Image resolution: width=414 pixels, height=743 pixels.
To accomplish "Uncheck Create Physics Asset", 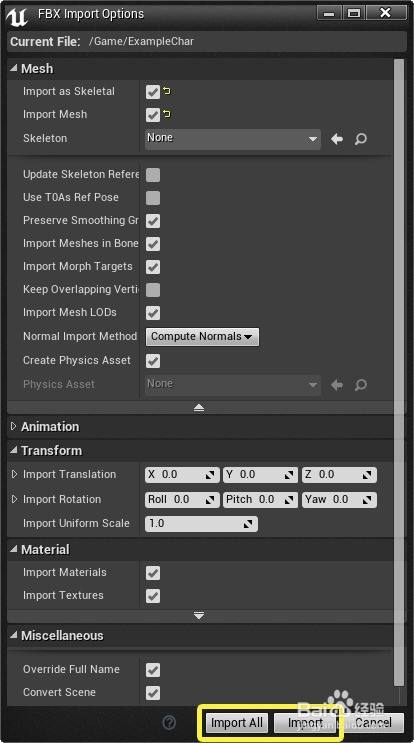I will tap(153, 361).
